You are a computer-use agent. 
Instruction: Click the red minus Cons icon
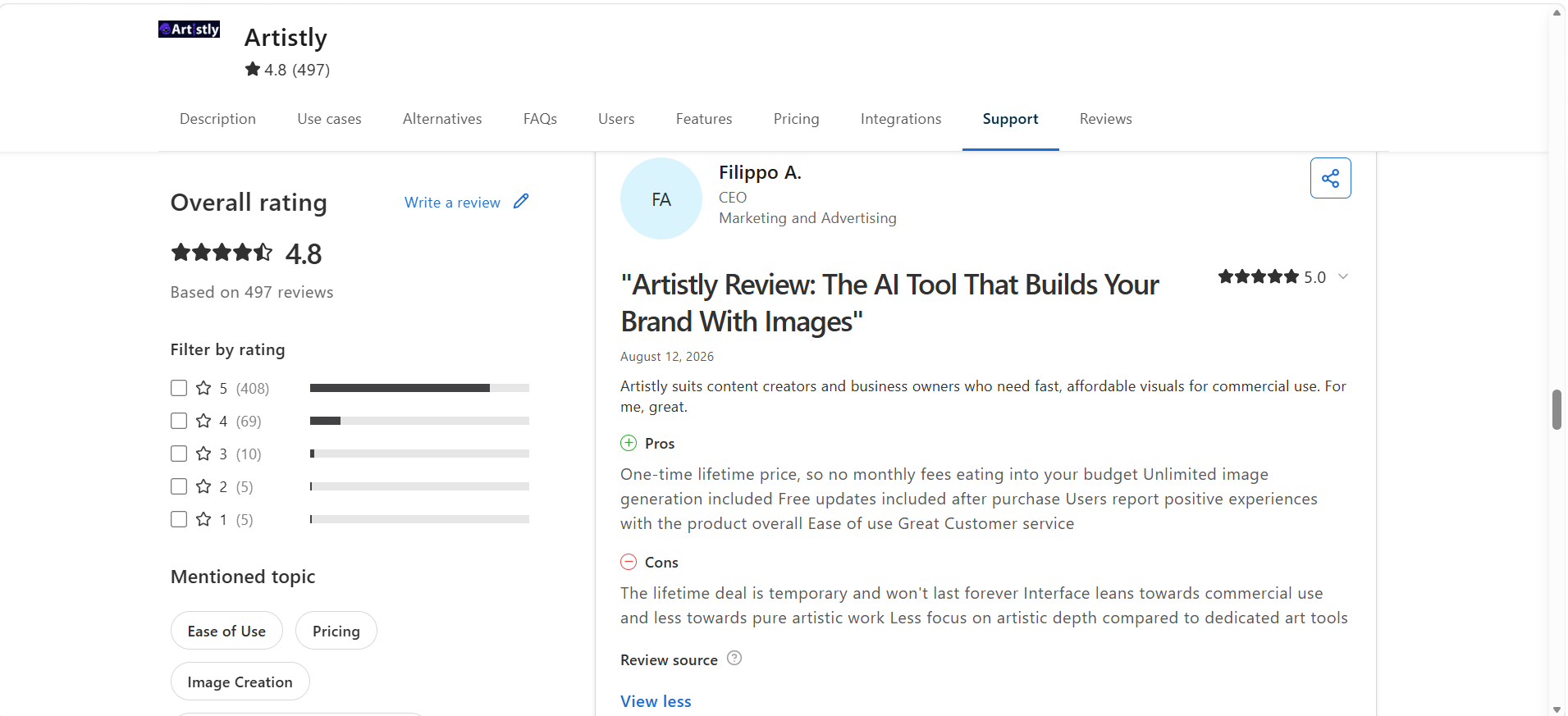[x=629, y=562]
